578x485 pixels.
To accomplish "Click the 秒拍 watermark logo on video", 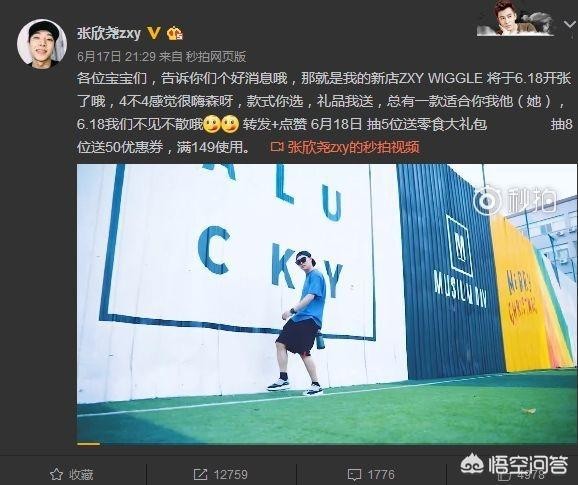I will pos(515,201).
